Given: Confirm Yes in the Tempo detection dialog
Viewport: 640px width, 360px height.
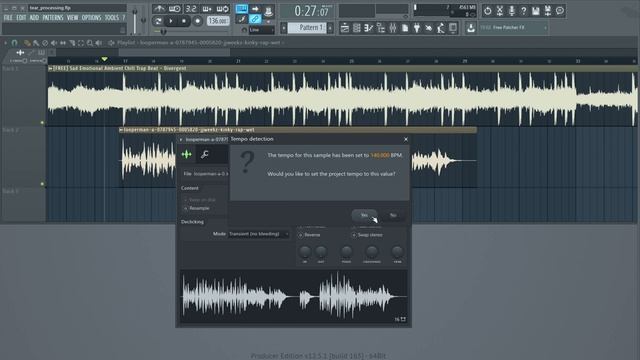Looking at the screenshot, I should point(364,215).
